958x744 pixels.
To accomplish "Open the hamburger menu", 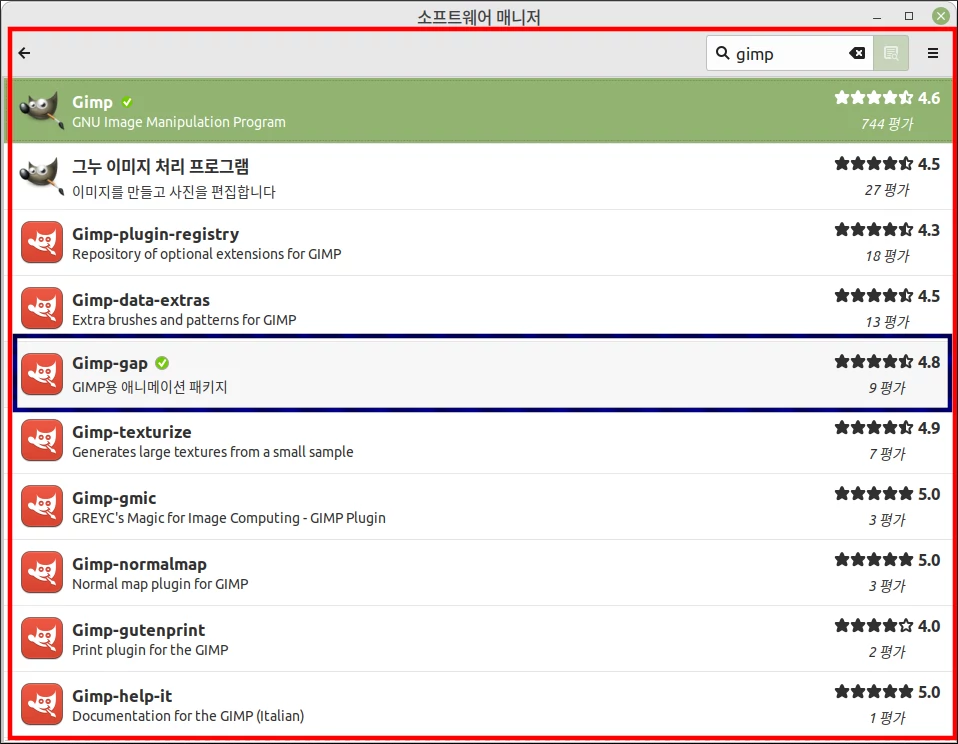I will click(x=932, y=53).
